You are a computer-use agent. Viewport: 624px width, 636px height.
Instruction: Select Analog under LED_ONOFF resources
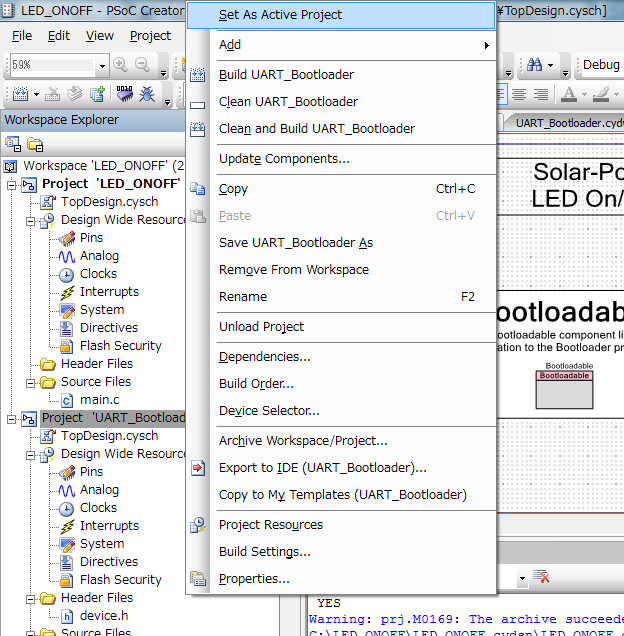(99, 256)
